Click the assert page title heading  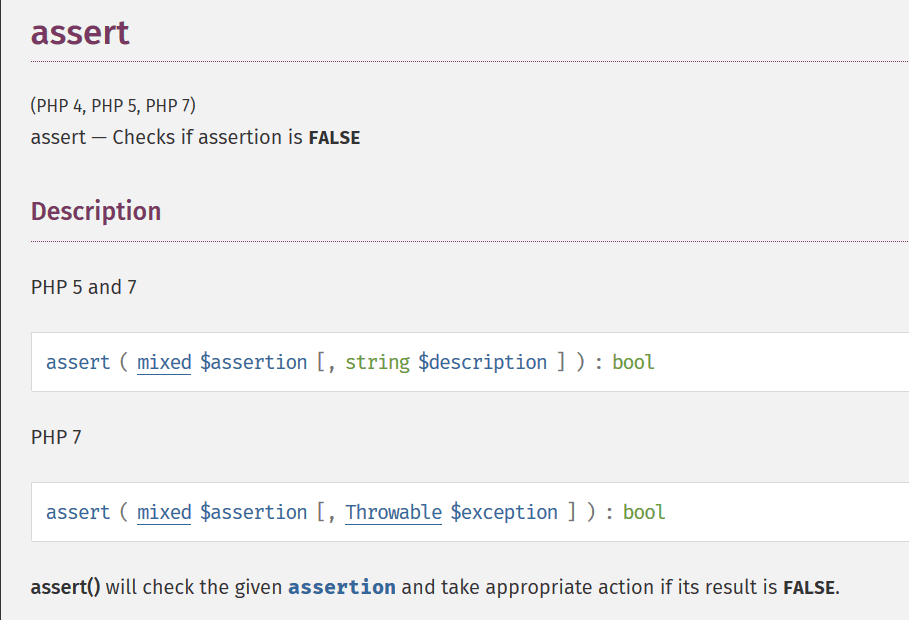[80, 33]
